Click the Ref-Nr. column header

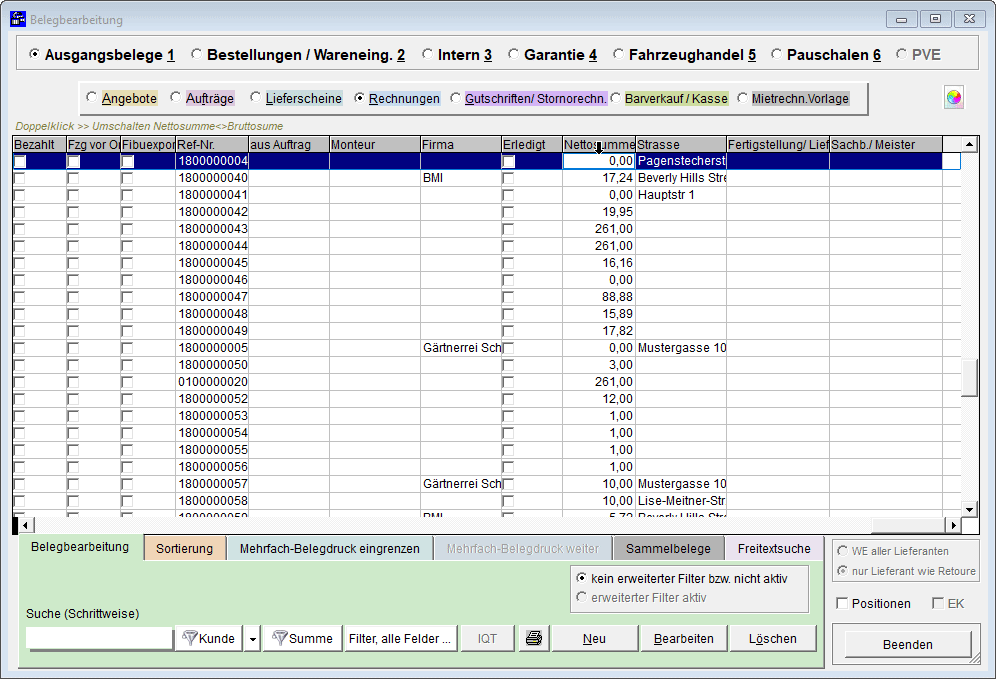tap(212, 145)
